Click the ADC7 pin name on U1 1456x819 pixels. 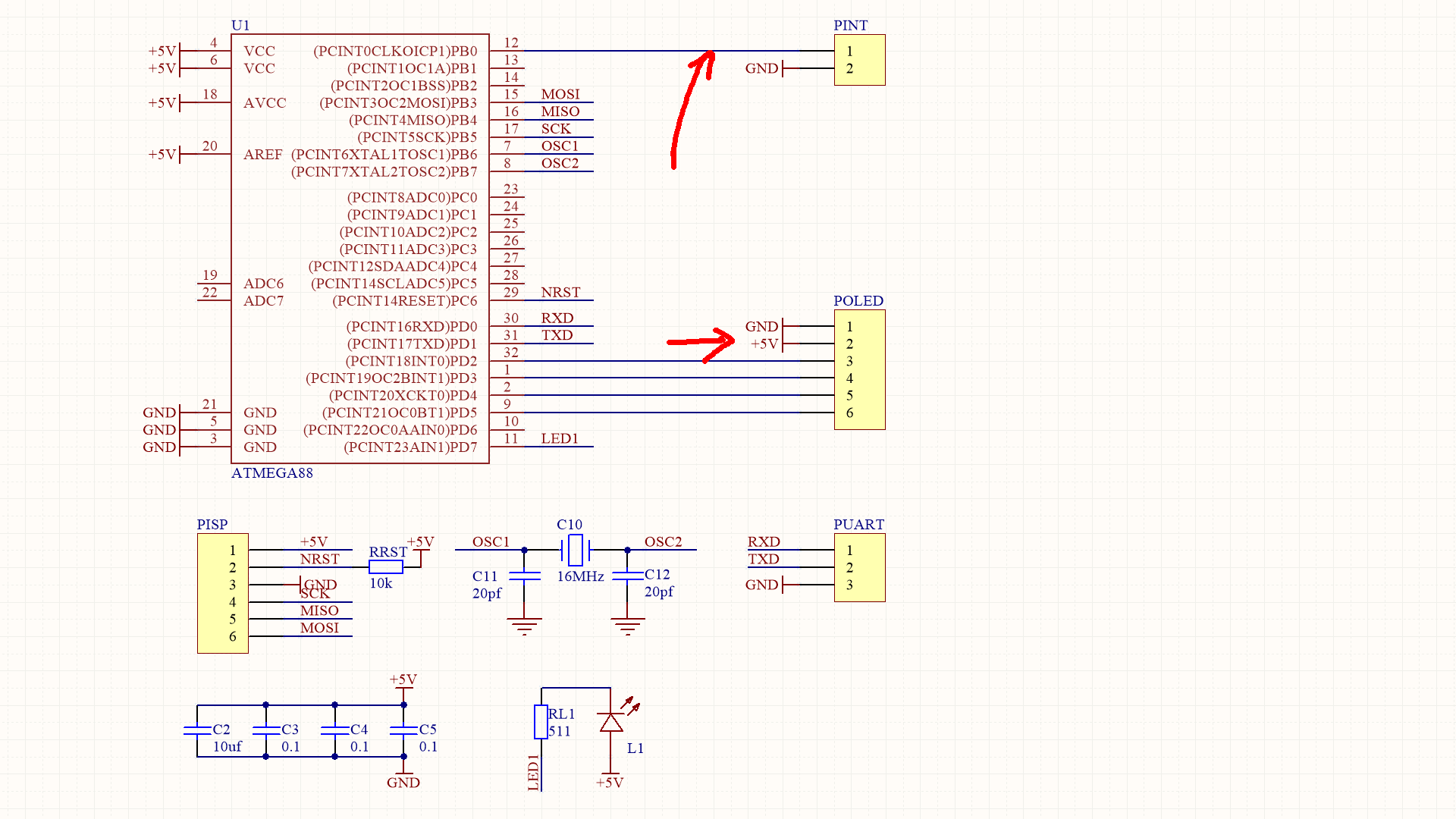click(x=264, y=300)
